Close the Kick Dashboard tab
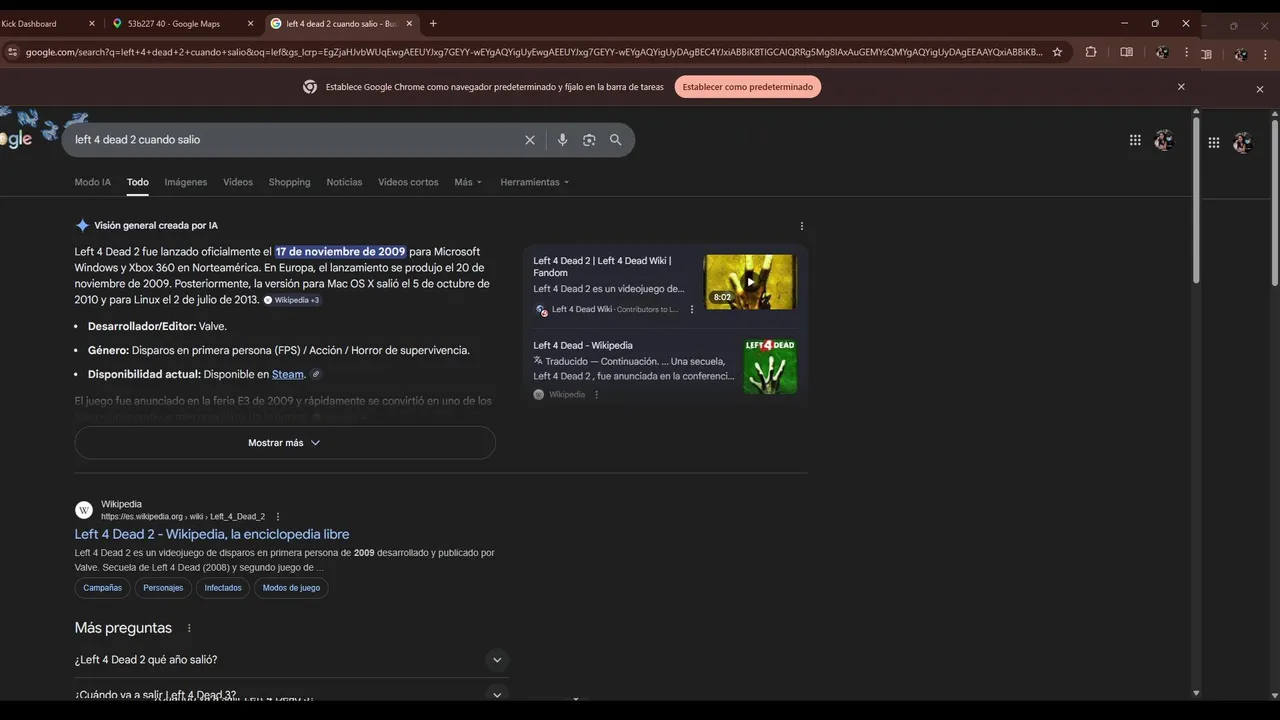1280x720 pixels. [92, 23]
